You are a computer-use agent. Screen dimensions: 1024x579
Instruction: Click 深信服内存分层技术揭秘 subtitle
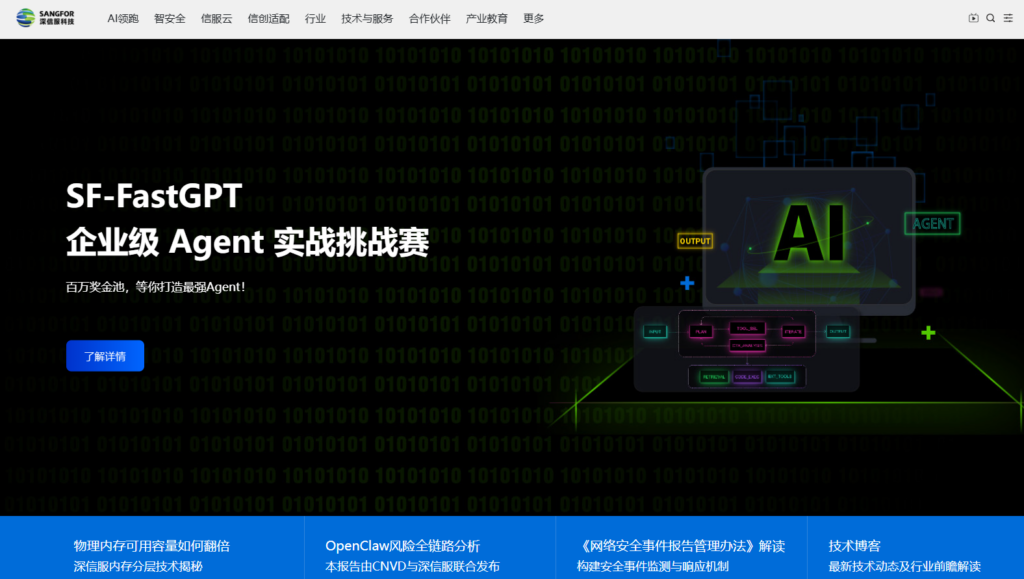pos(138,566)
